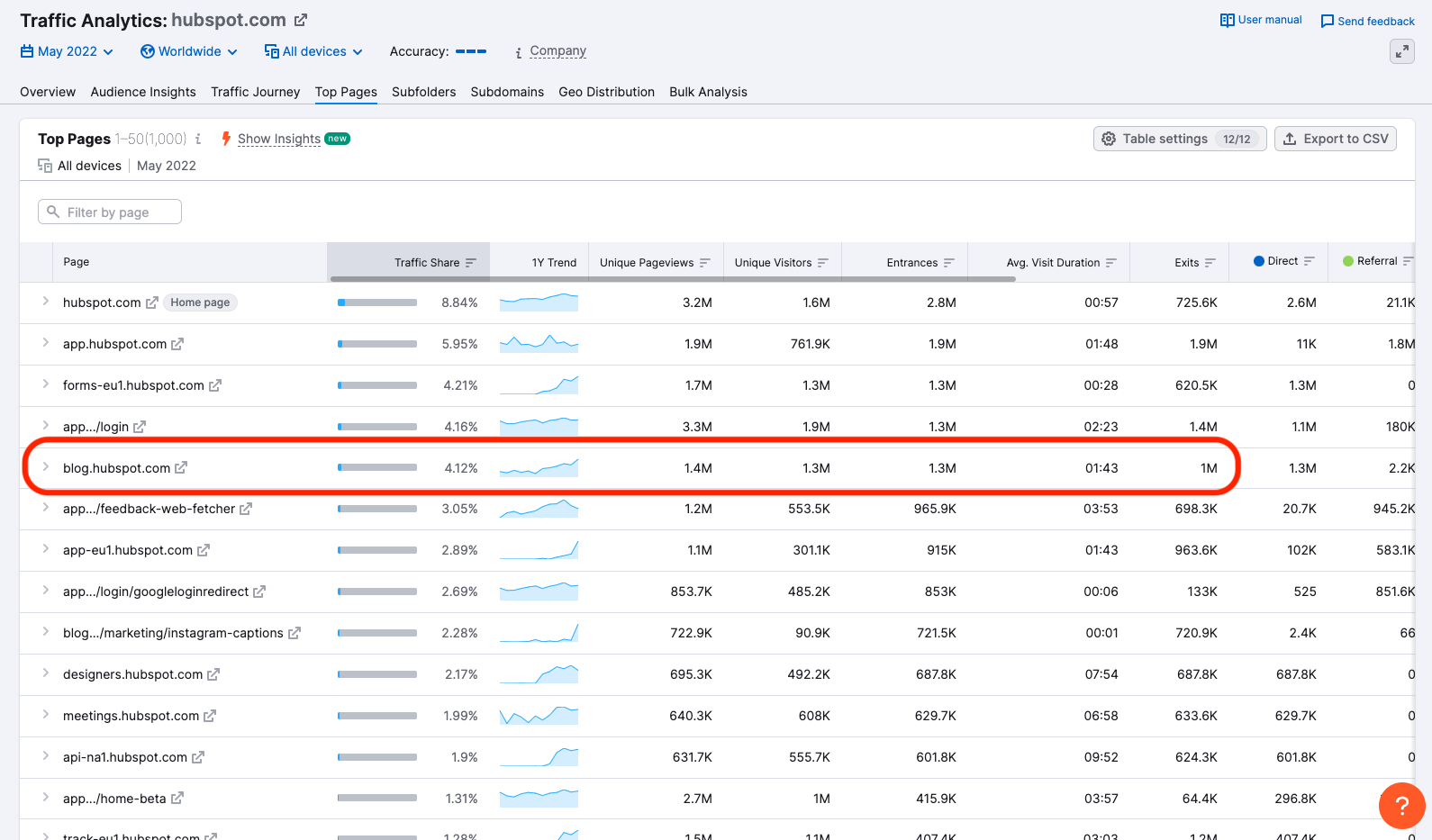Click the Top Pages info icon
The height and width of the screenshot is (840, 1432).
[x=198, y=139]
